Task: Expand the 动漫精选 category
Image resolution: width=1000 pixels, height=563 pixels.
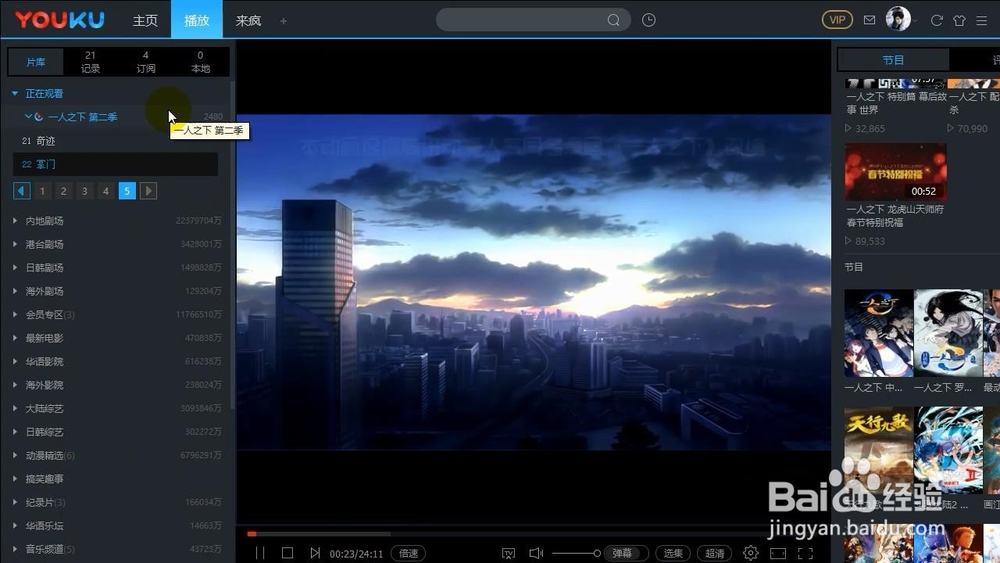Action: [x=14, y=455]
